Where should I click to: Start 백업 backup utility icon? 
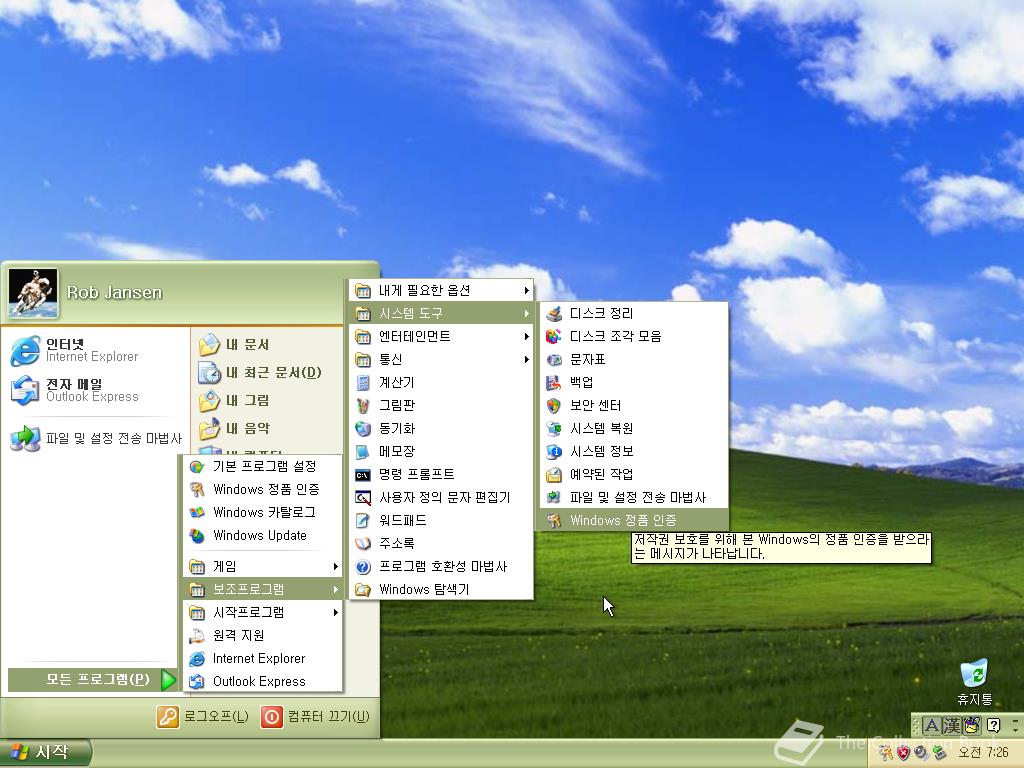pyautogui.click(x=554, y=382)
